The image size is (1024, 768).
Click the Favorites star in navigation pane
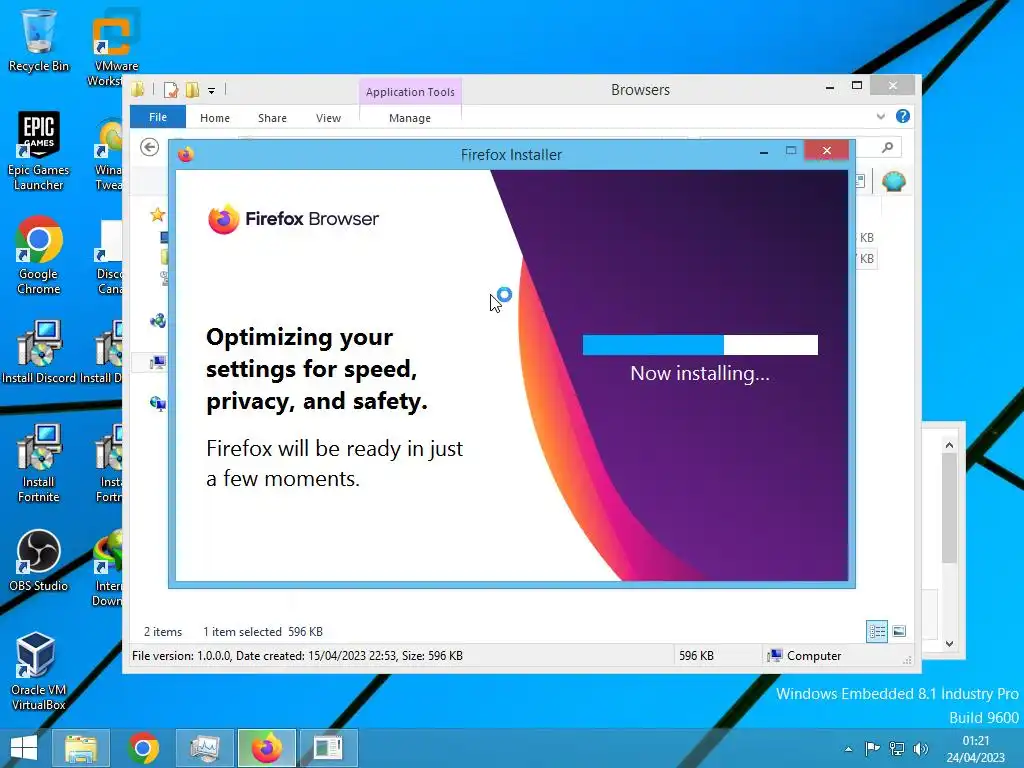pos(157,215)
